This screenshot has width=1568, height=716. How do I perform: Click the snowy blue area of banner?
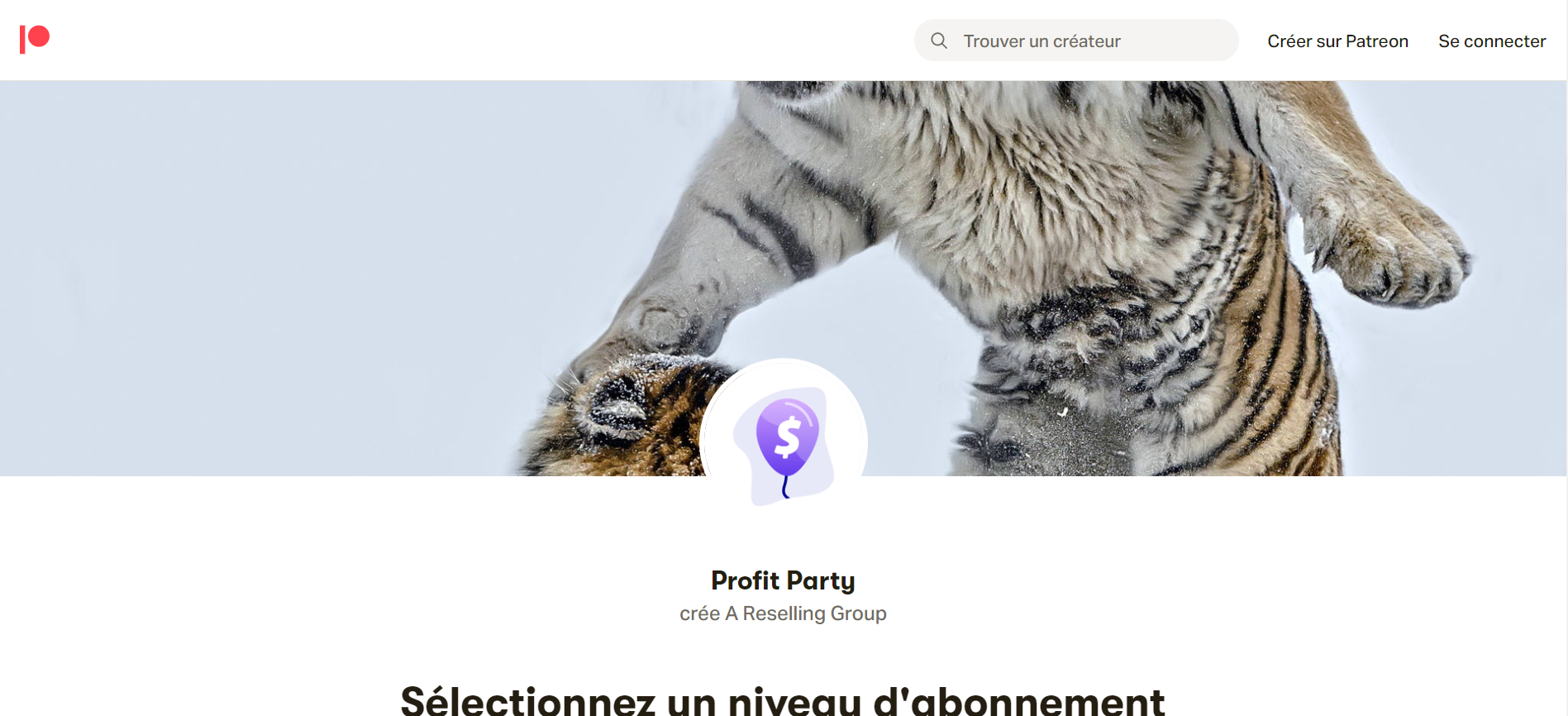289,273
